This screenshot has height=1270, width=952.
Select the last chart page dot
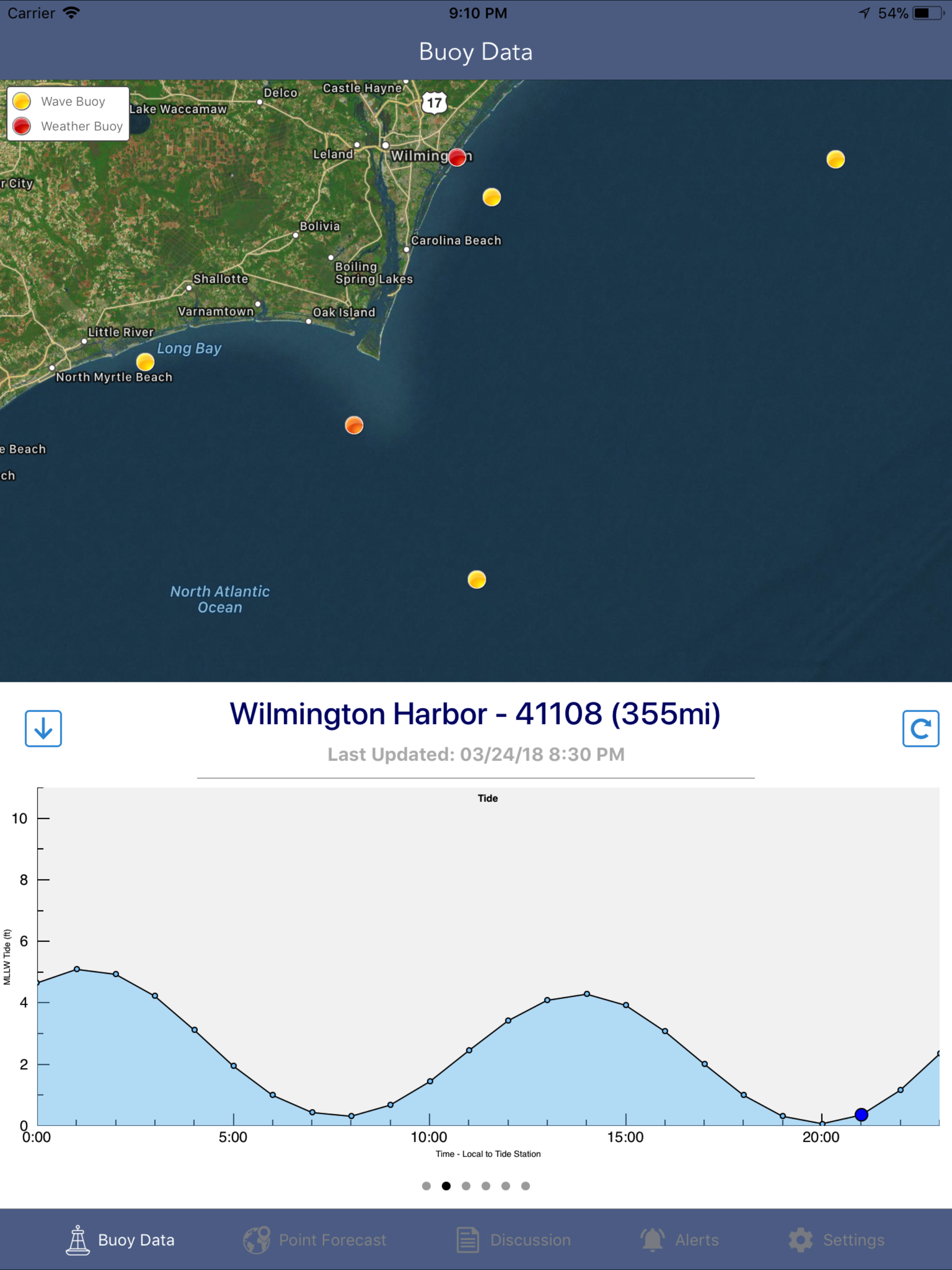pos(525,1185)
